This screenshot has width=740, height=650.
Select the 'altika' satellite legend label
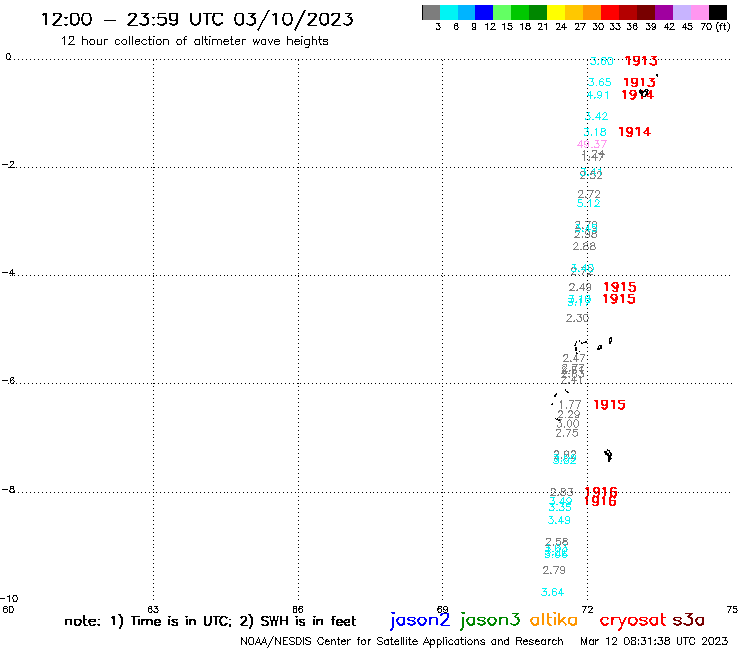point(554,620)
